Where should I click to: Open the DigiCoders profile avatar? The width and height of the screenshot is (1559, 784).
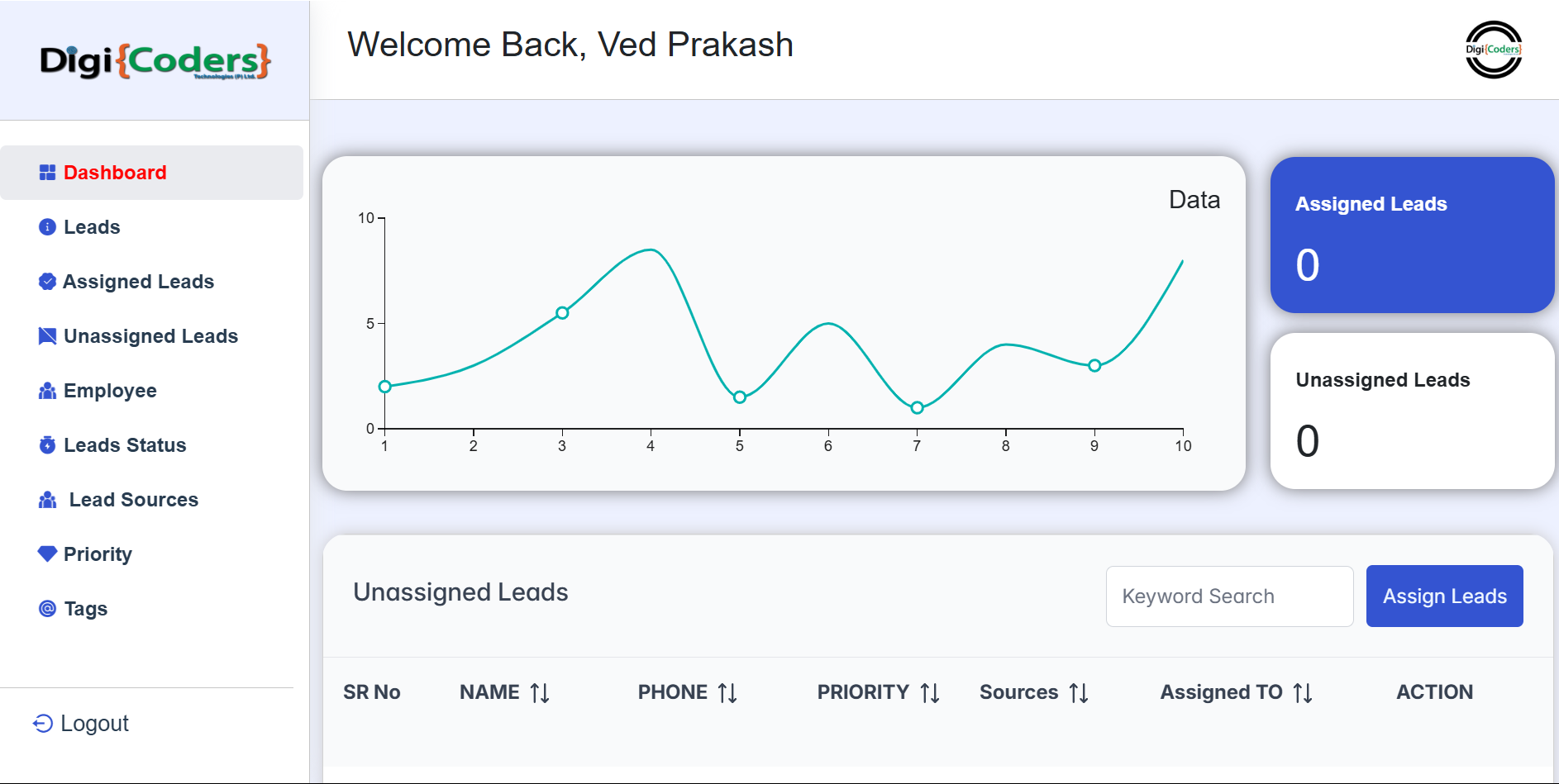pos(1493,50)
